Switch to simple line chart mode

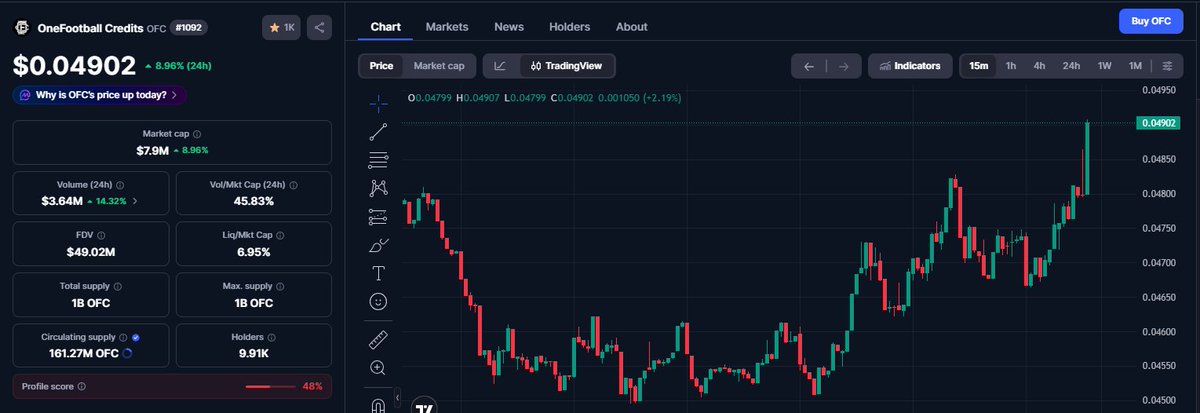500,66
